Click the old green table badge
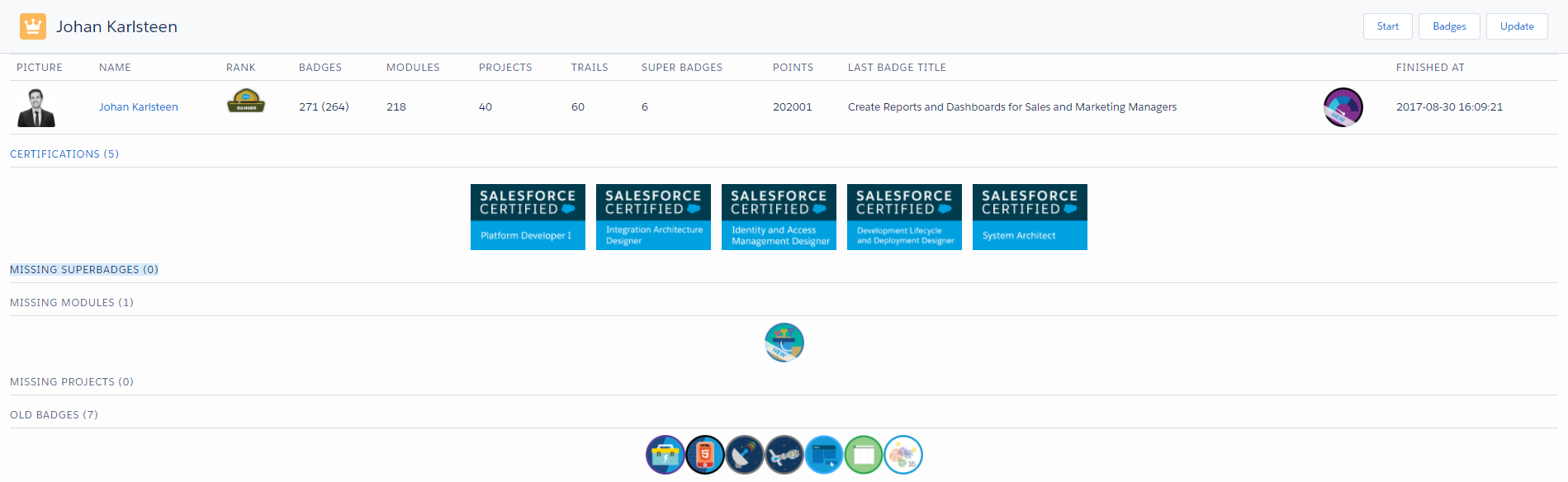Viewport: 1568px width, 482px height. point(864,455)
